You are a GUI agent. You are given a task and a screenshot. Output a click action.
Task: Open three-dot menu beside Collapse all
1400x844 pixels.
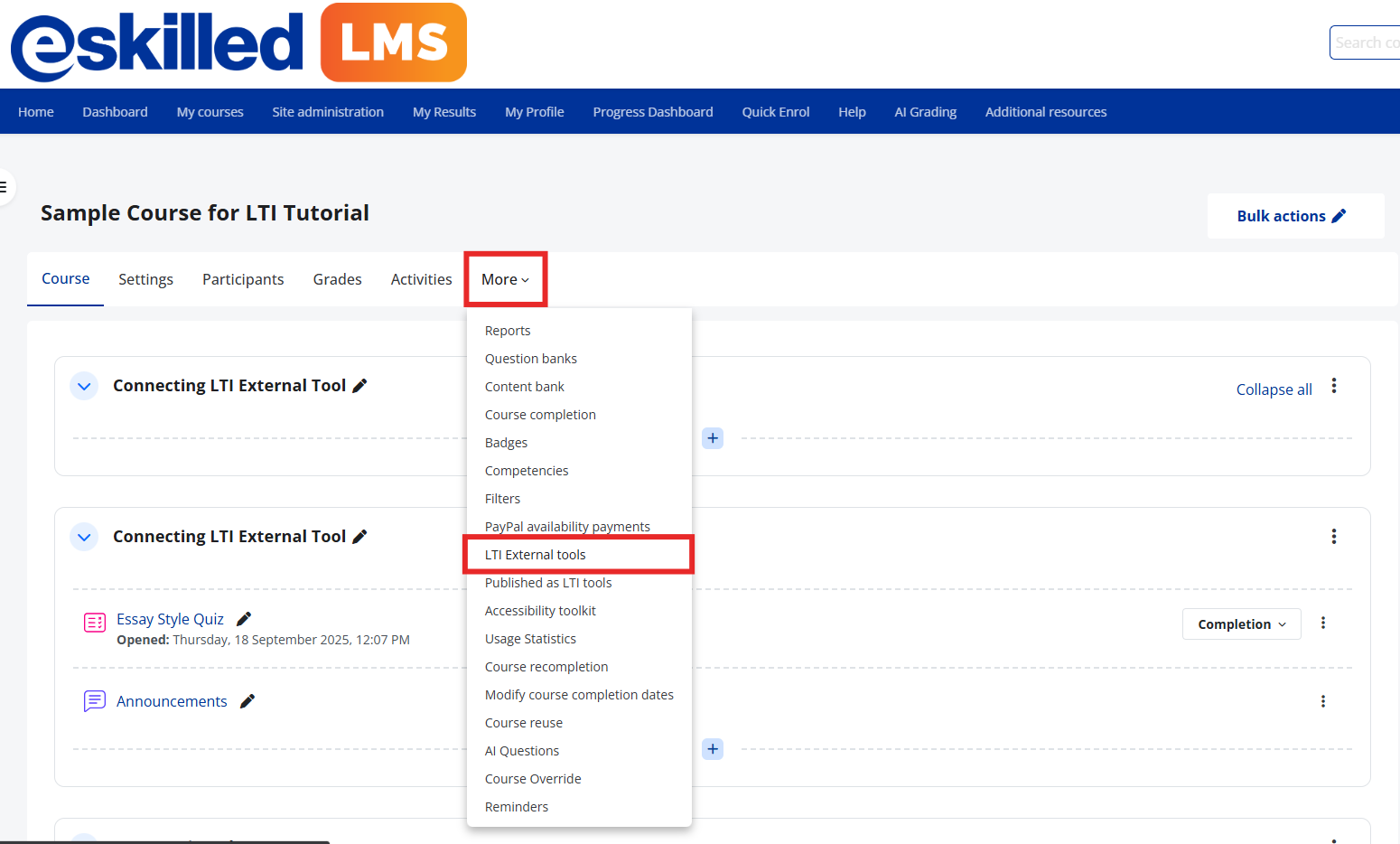coord(1333,387)
